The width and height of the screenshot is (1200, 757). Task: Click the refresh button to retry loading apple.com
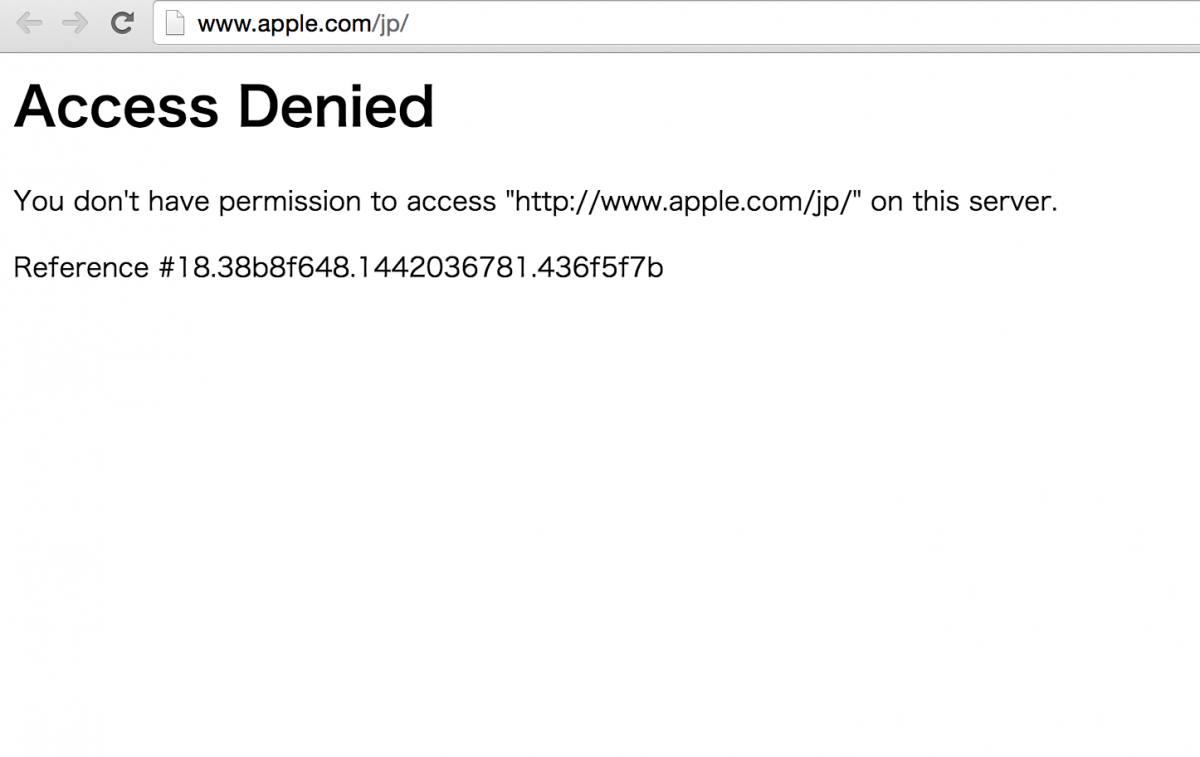122,23
